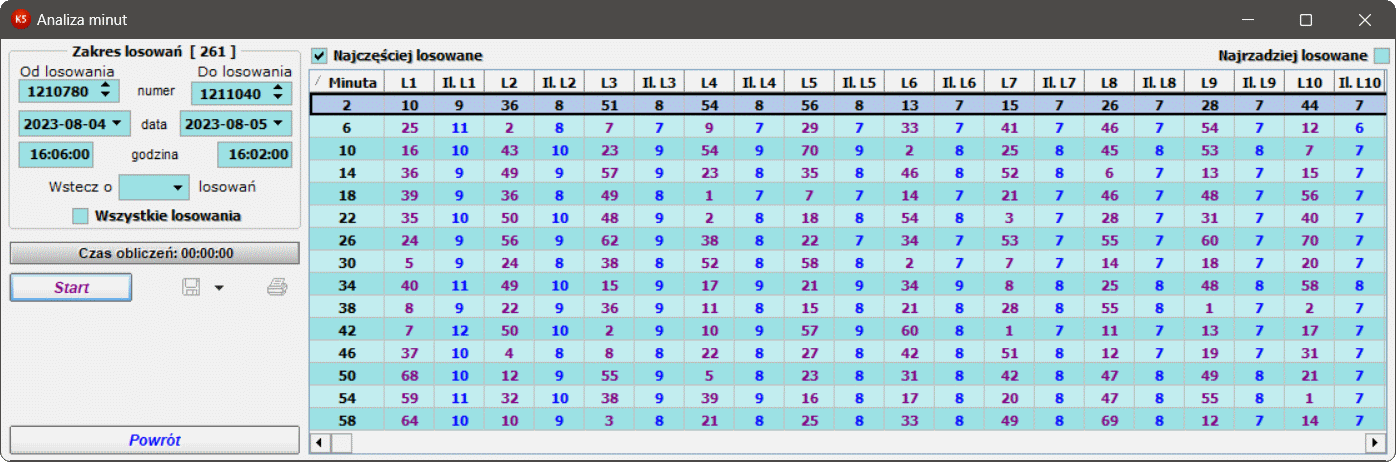The image size is (1396, 462).
Task: Click the L3 column header
Action: 609,82
